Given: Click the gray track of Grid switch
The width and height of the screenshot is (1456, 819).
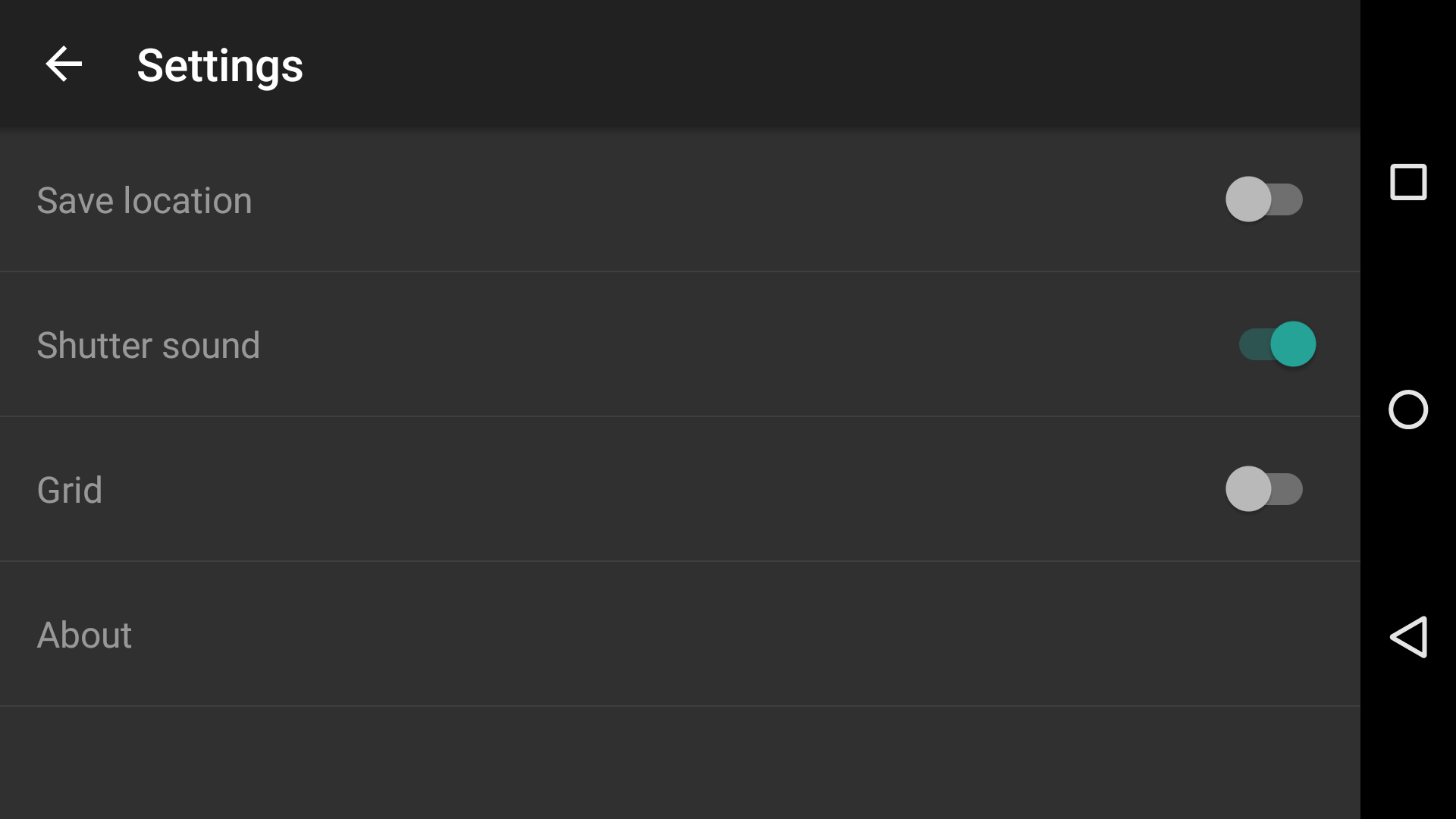Looking at the screenshot, I should pos(1288,489).
